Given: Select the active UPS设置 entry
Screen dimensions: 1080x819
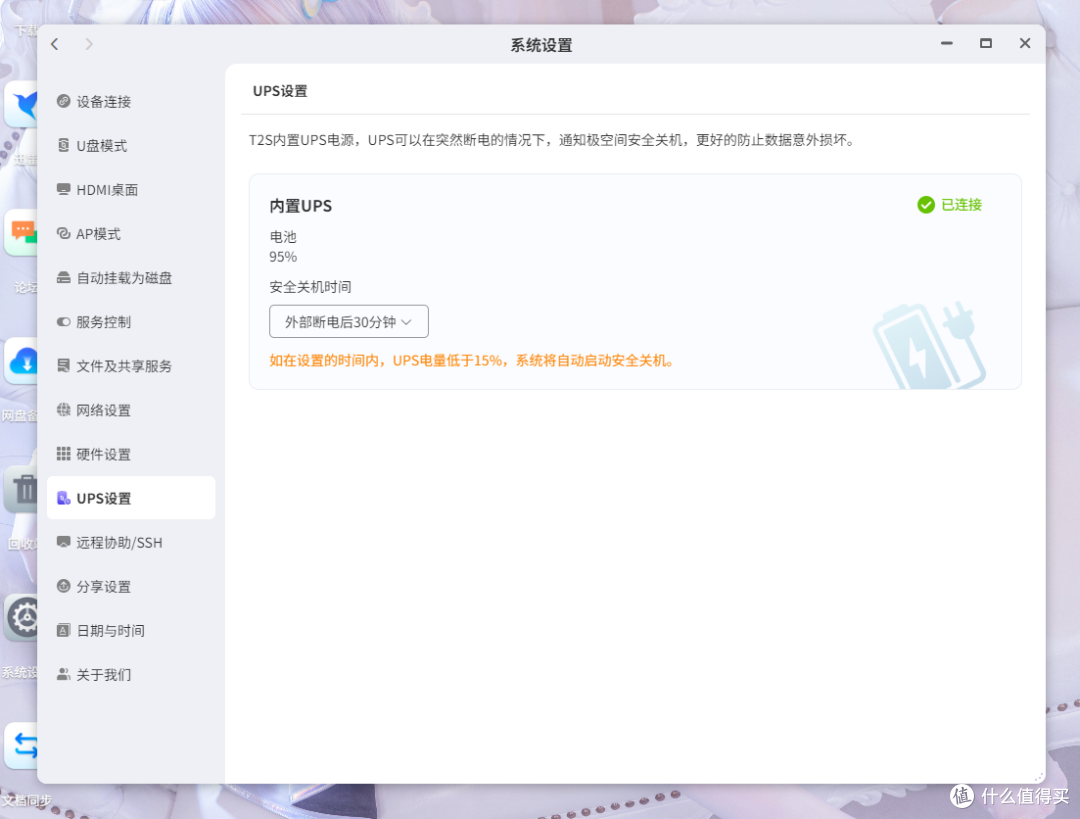Looking at the screenshot, I should (131, 498).
